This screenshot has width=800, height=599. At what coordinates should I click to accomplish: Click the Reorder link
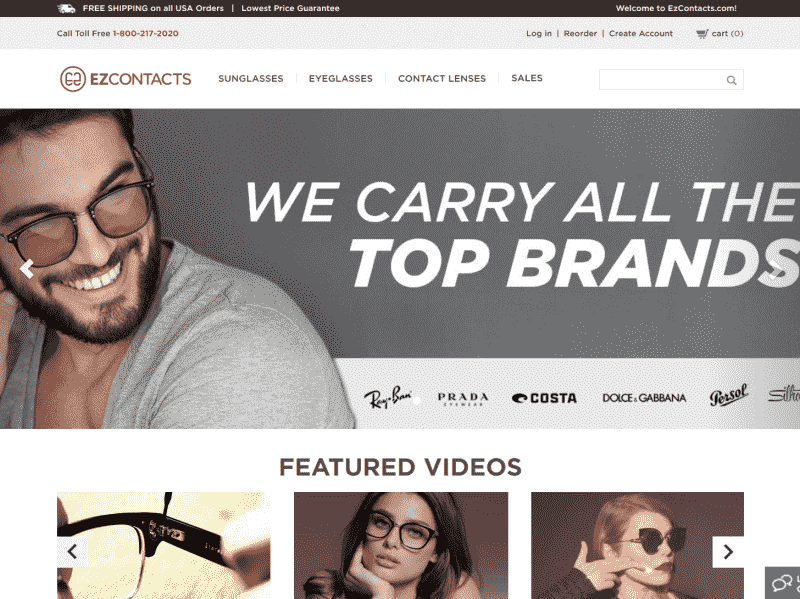tap(580, 34)
